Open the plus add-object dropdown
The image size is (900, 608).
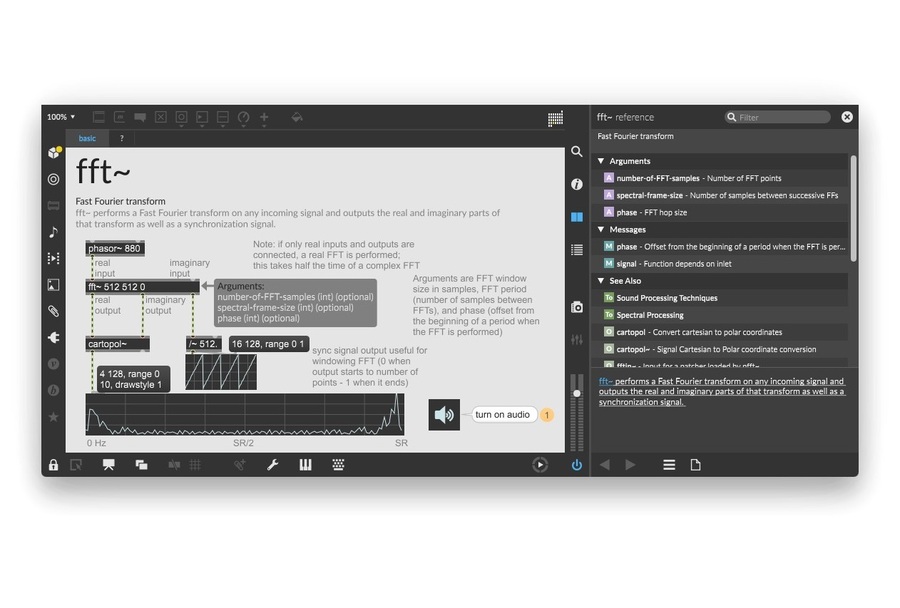tap(264, 118)
